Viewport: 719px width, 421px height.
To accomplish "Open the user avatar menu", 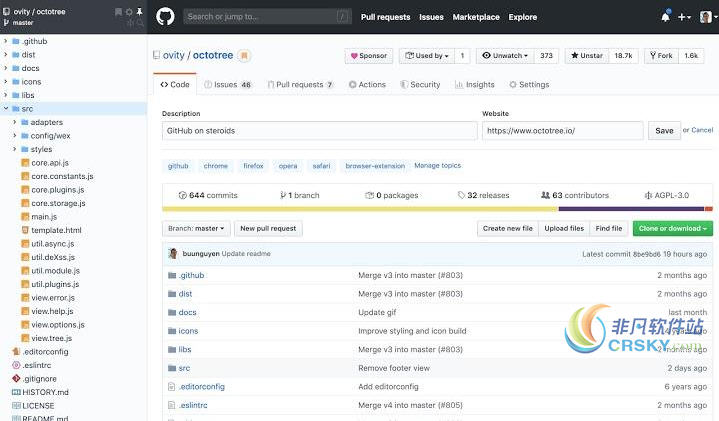I will tap(708, 17).
